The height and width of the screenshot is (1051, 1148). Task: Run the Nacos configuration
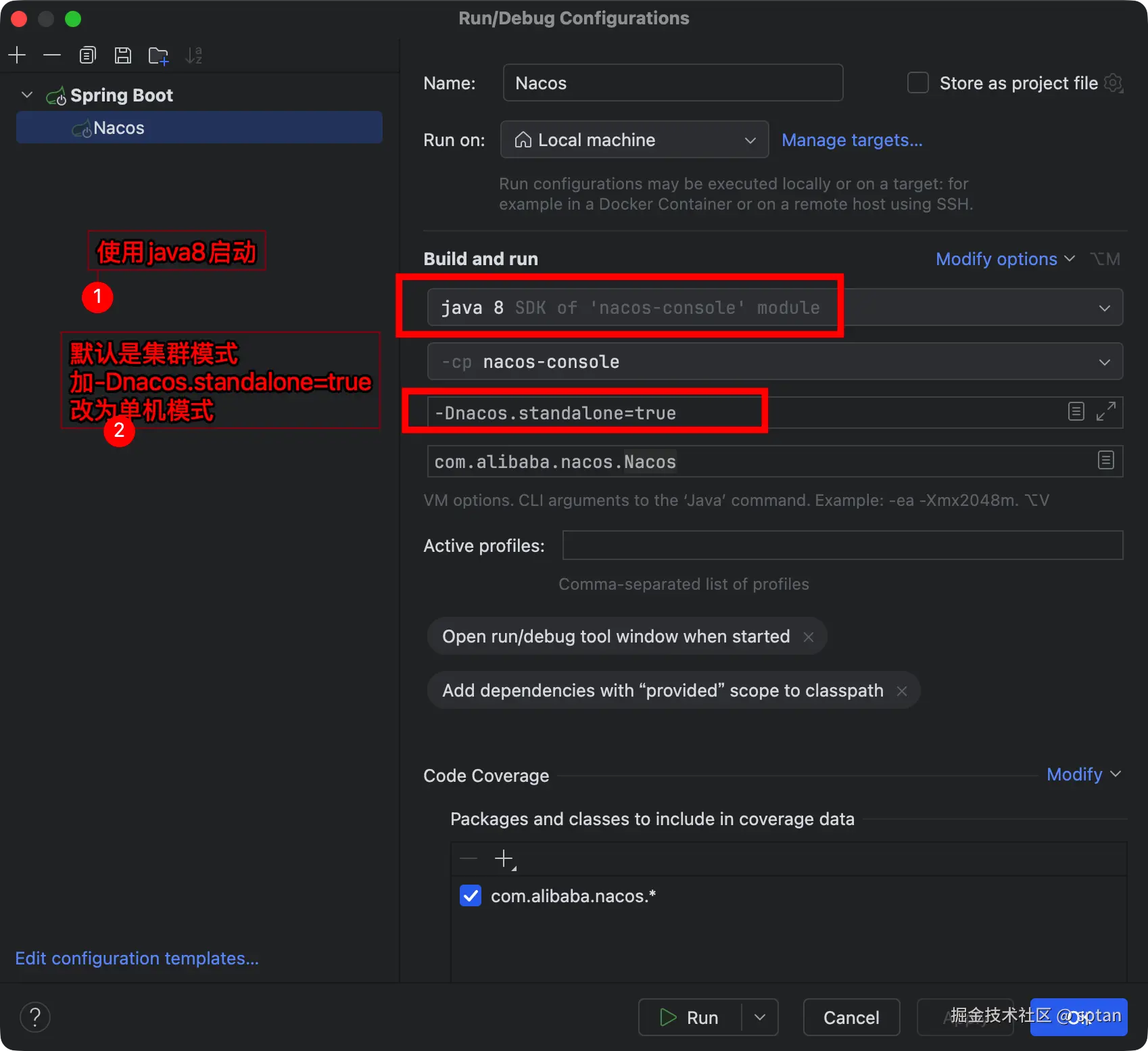(690, 1017)
